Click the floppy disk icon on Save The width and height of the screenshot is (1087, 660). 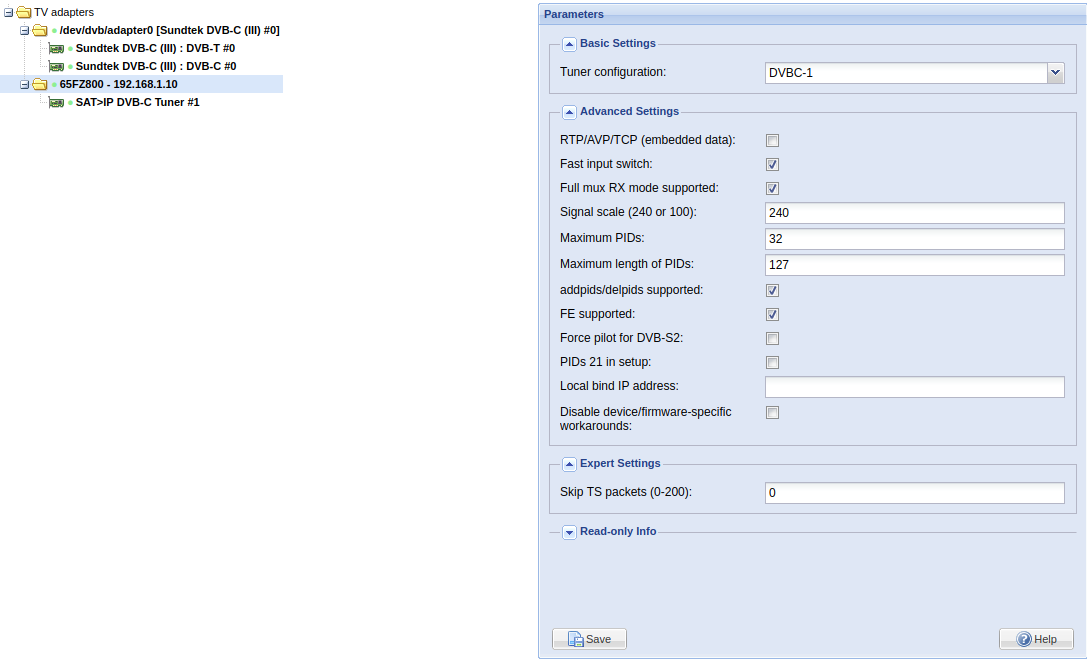tap(575, 639)
